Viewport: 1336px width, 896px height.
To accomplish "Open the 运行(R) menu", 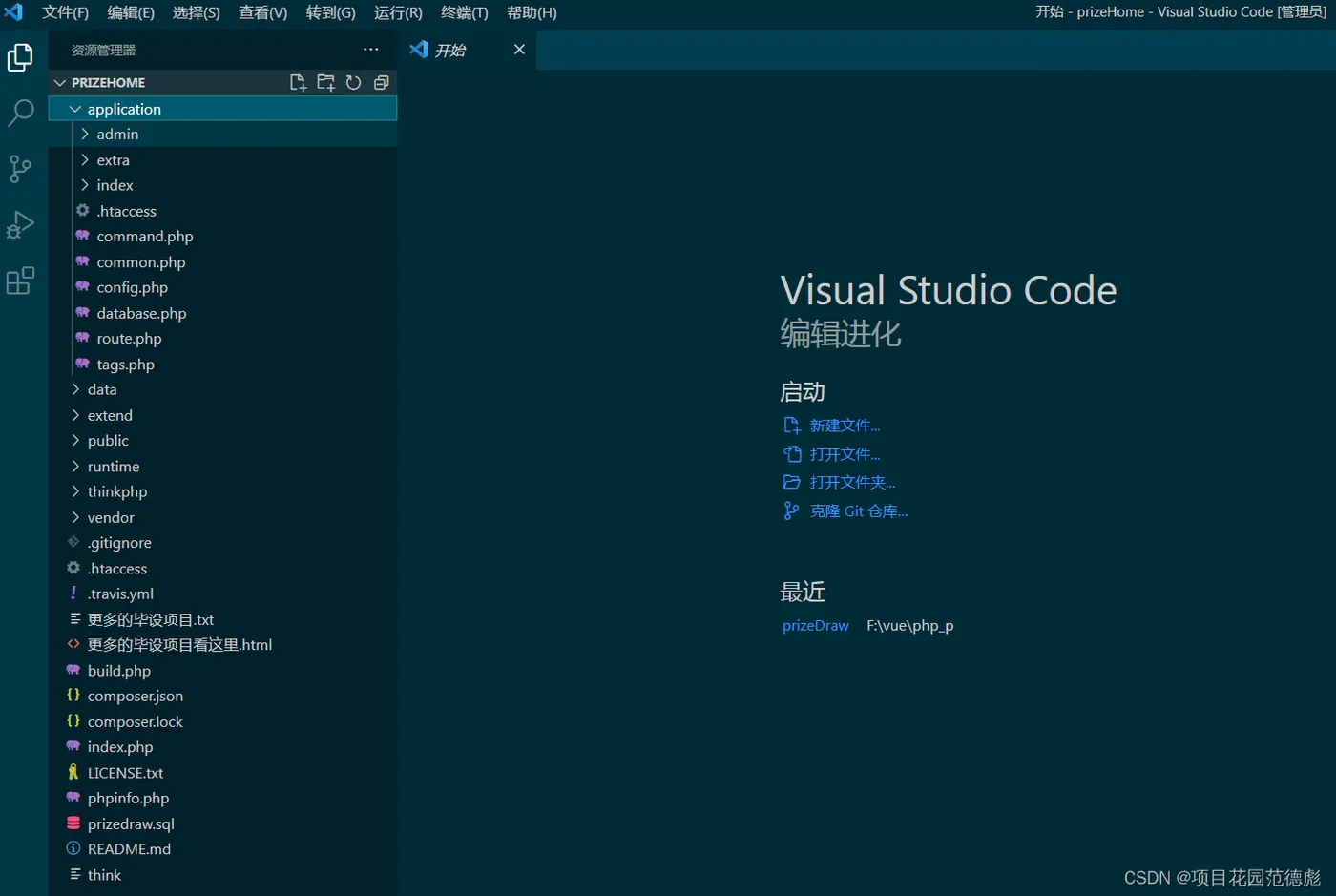I will (x=398, y=12).
